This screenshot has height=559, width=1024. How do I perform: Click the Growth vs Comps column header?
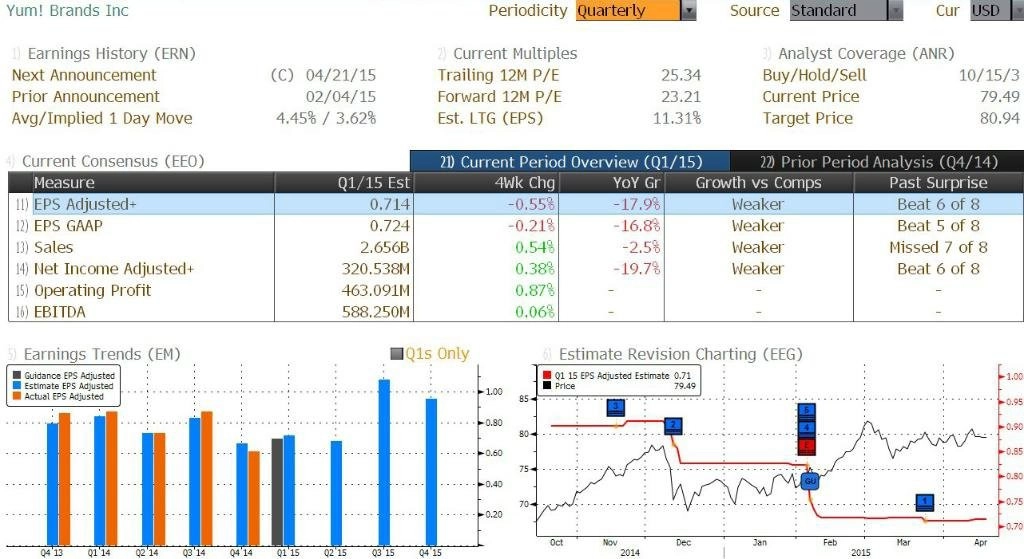(x=758, y=183)
